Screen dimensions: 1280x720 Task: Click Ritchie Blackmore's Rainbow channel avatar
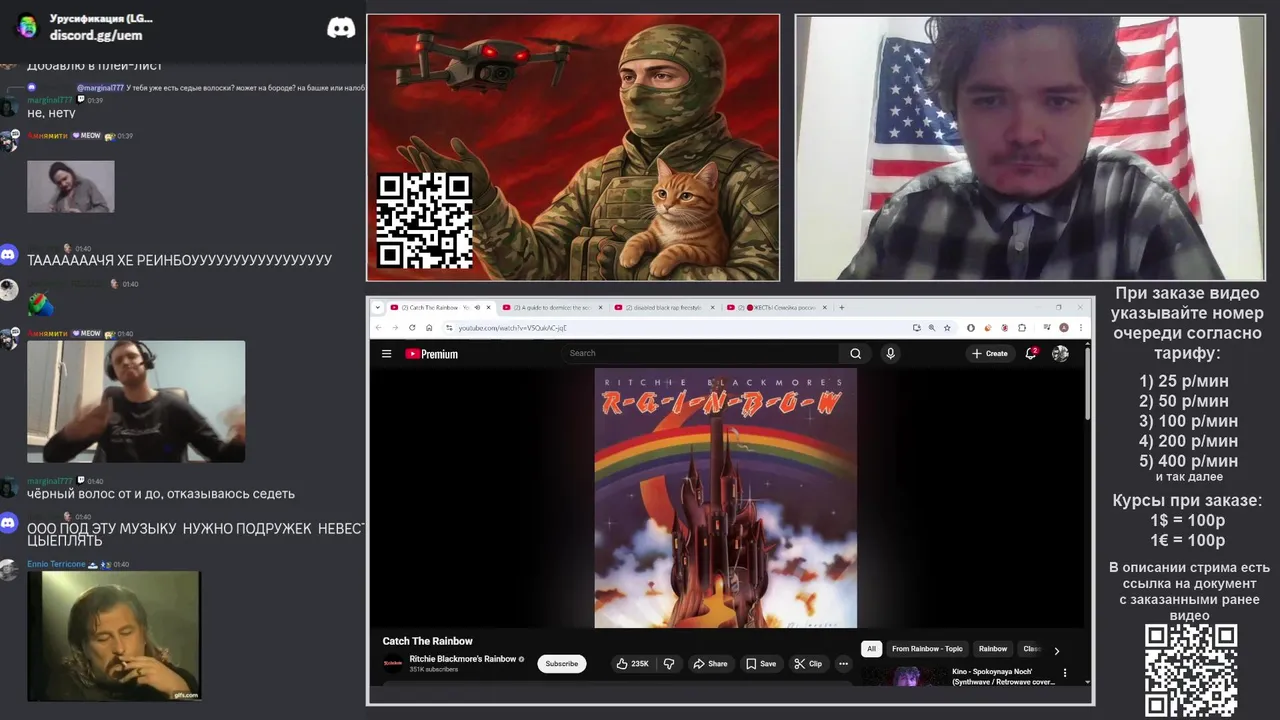click(393, 663)
